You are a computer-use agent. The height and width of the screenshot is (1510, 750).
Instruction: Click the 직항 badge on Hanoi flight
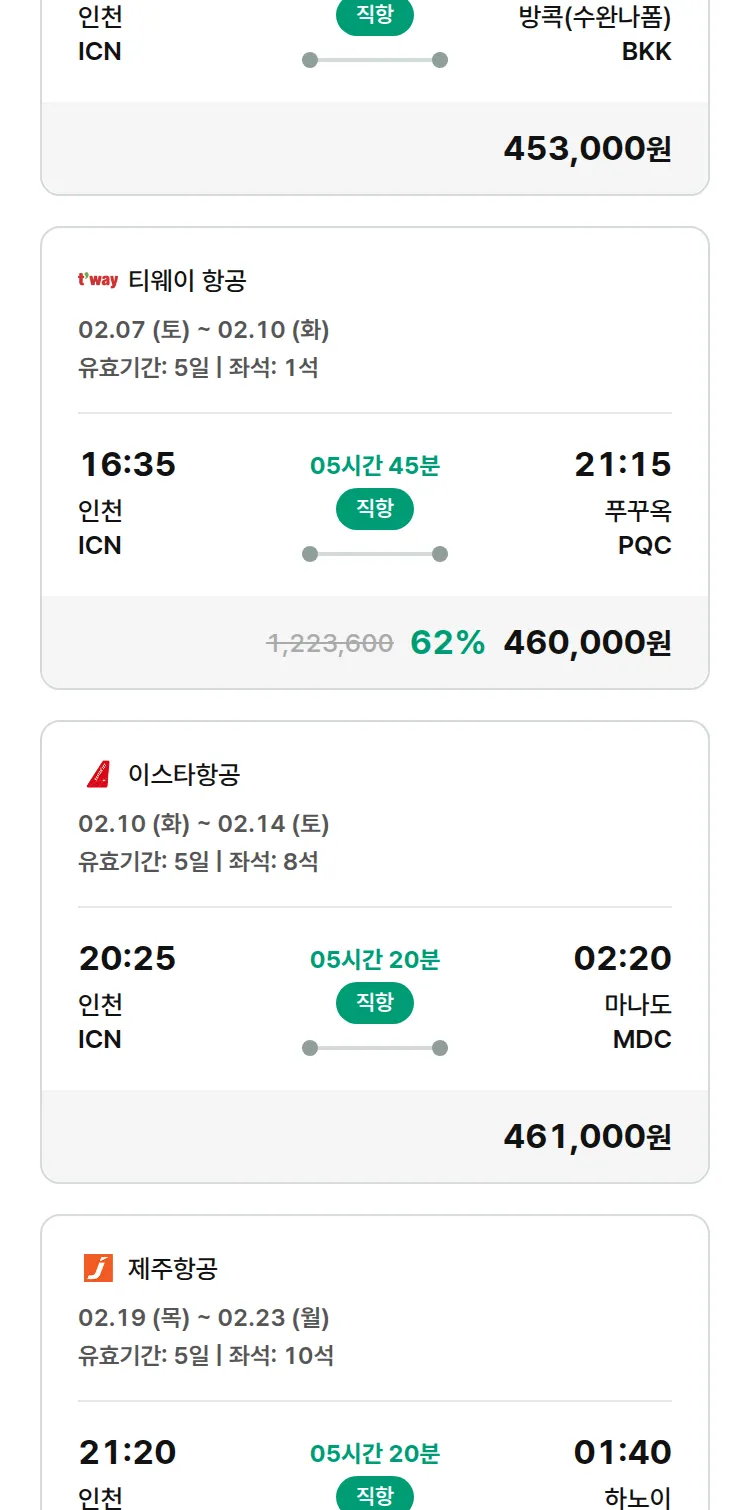(375, 1494)
